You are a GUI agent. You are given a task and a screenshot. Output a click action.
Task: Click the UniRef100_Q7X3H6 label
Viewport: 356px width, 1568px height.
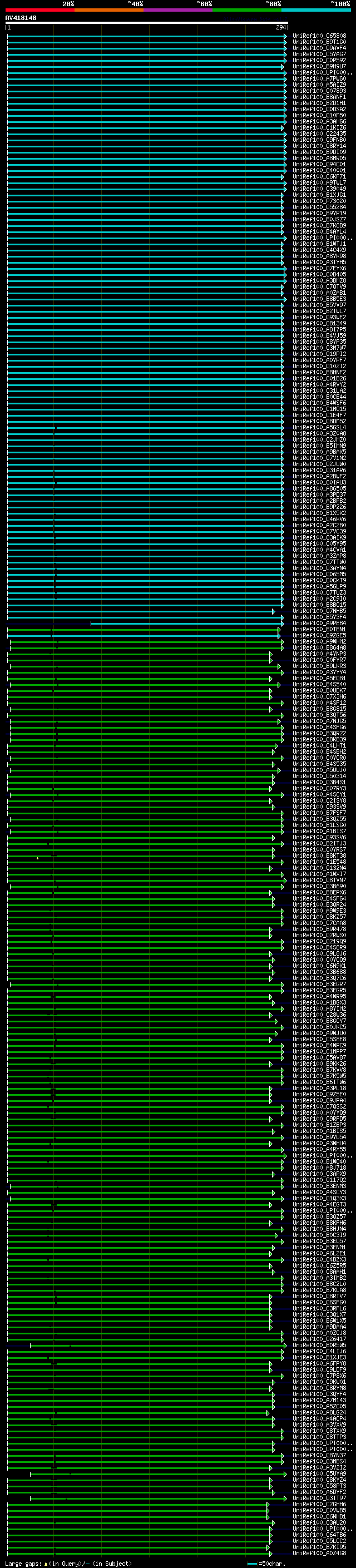[x=319, y=696]
